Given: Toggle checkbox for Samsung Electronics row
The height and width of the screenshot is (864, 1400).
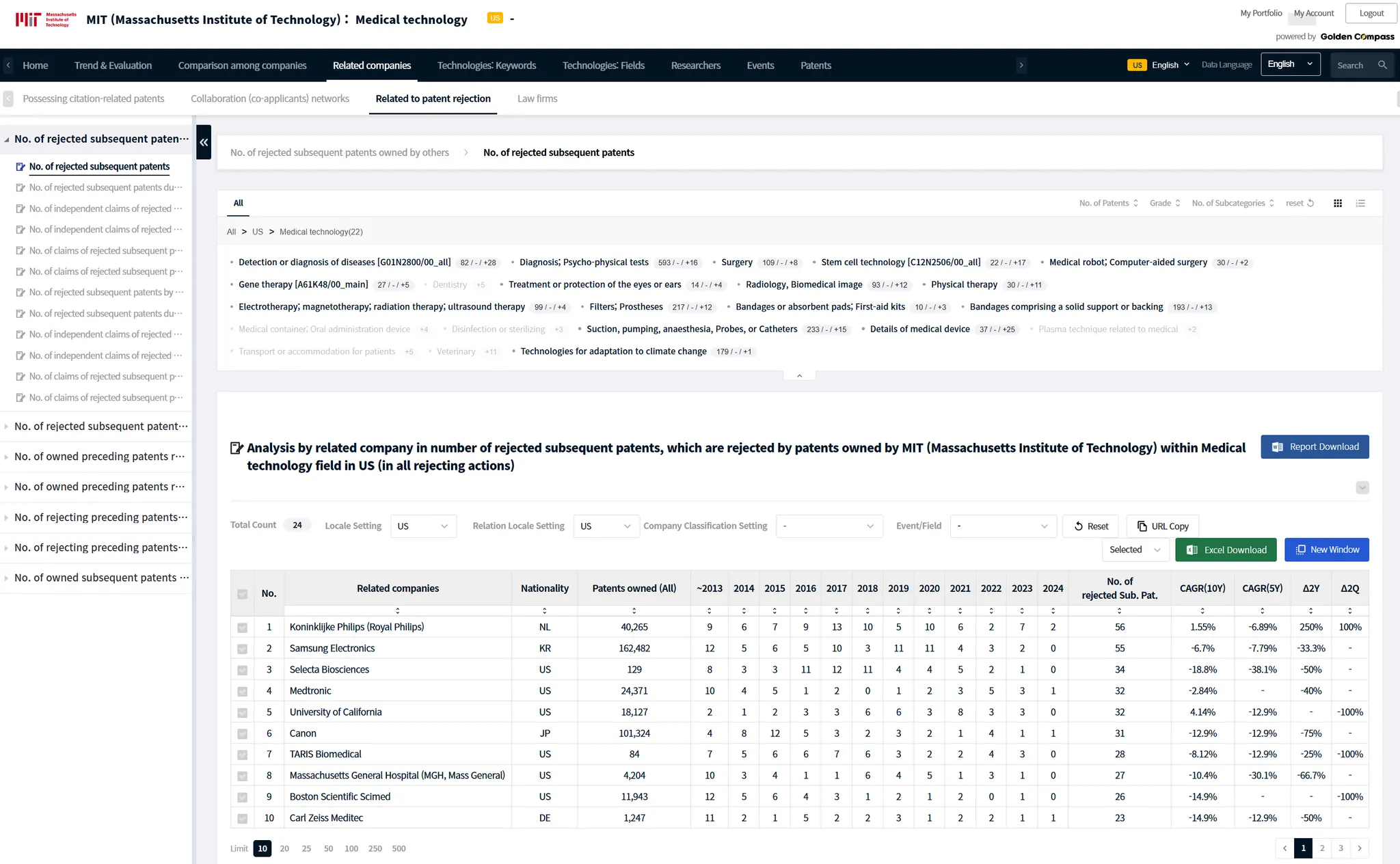Looking at the screenshot, I should (x=242, y=649).
